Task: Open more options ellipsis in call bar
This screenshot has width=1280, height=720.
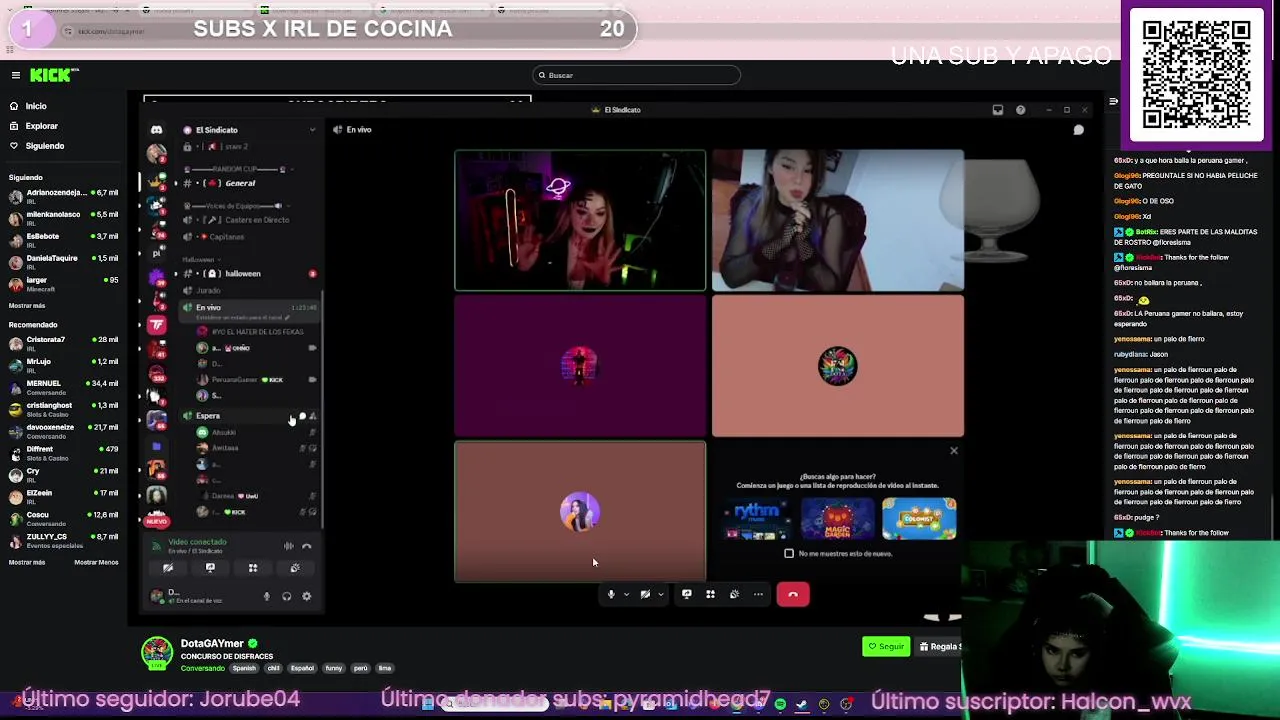Action: (758, 594)
